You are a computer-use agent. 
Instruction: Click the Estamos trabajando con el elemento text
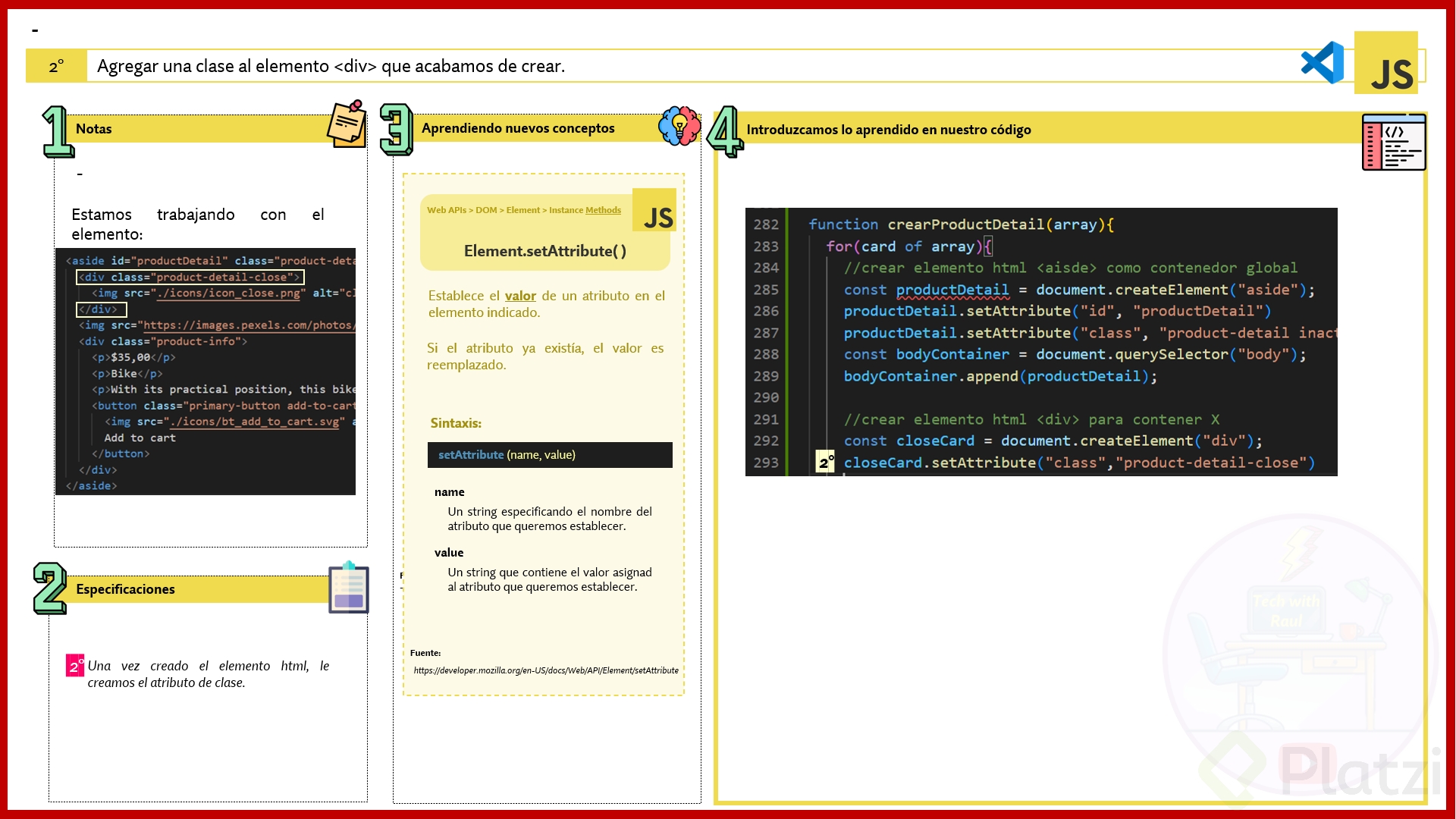point(198,224)
